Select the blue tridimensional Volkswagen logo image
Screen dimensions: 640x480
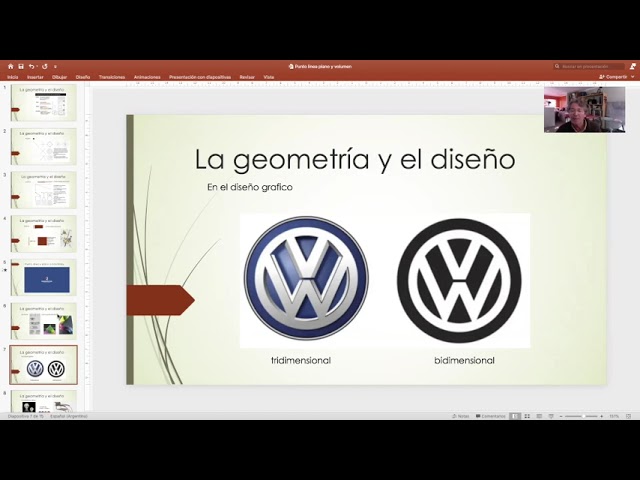[x=306, y=278]
